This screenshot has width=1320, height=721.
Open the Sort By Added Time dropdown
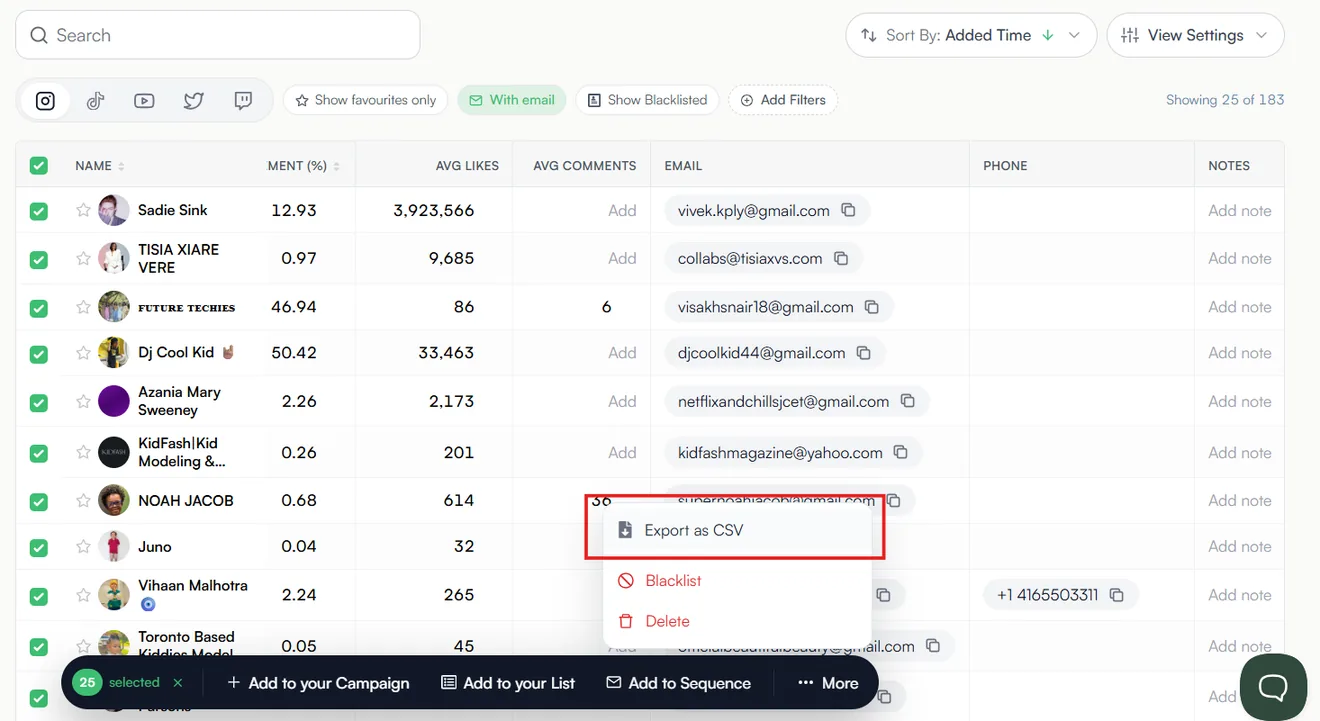970,35
